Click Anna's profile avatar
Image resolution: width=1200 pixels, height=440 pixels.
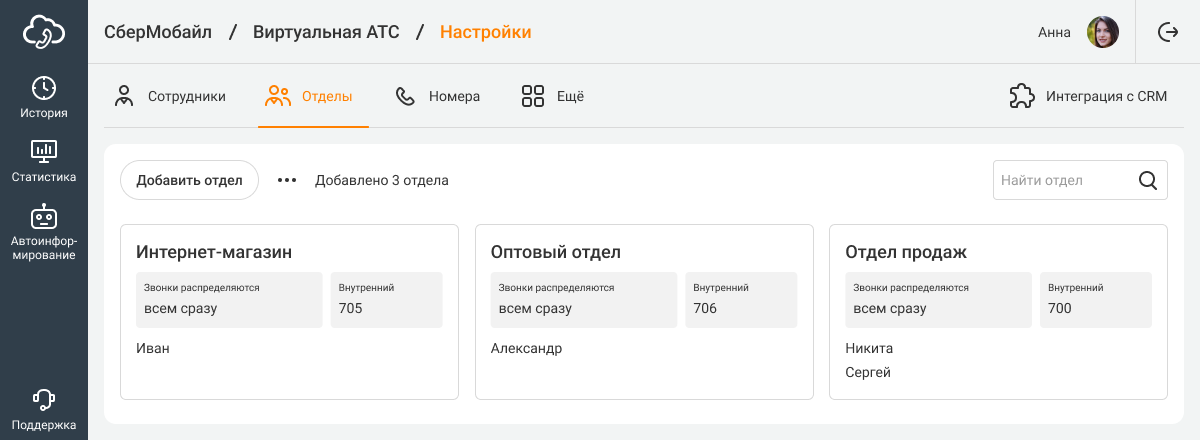click(1102, 32)
